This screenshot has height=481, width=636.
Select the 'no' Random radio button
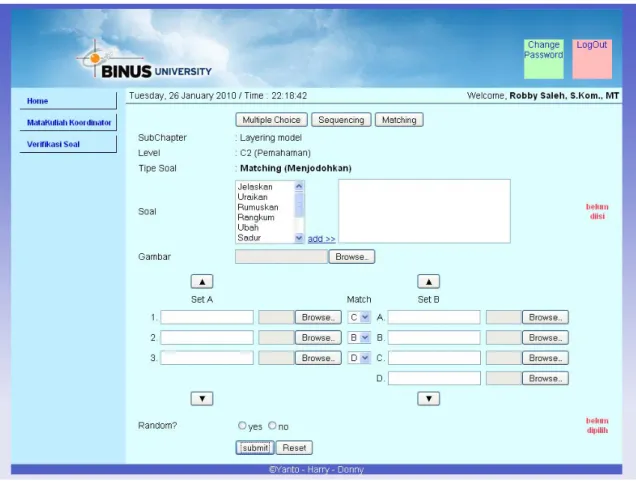pyautogui.click(x=272, y=425)
